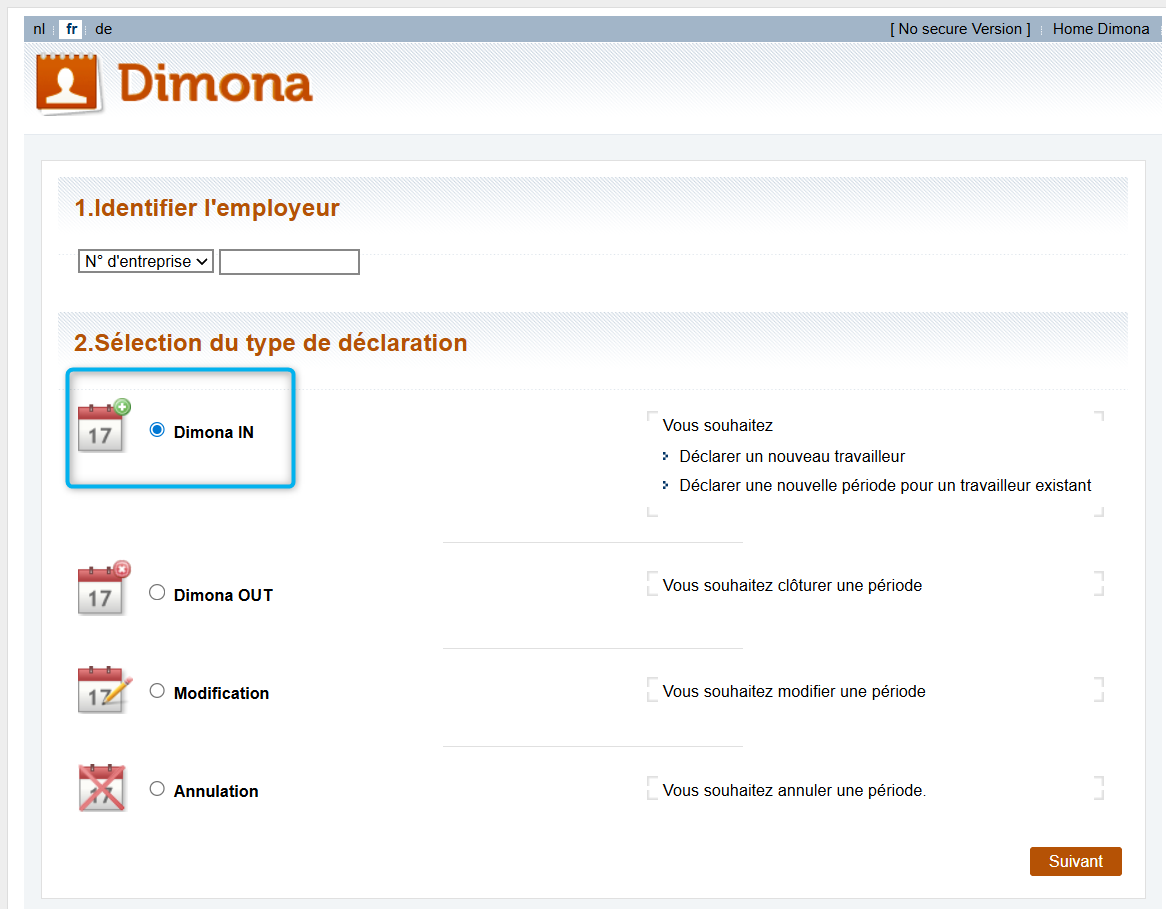Select the Dimona OUT radio button
Image resolution: width=1166 pixels, height=909 pixels.
[157, 592]
